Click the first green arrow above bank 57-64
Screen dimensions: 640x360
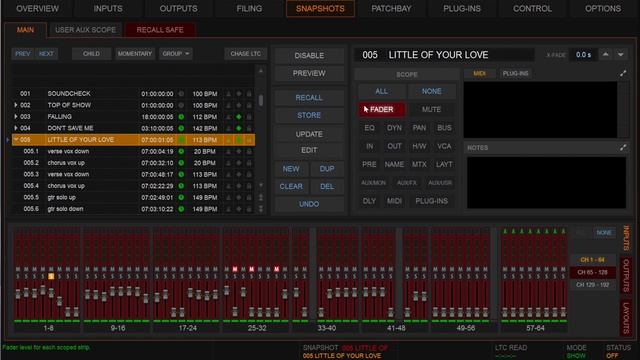505,231
